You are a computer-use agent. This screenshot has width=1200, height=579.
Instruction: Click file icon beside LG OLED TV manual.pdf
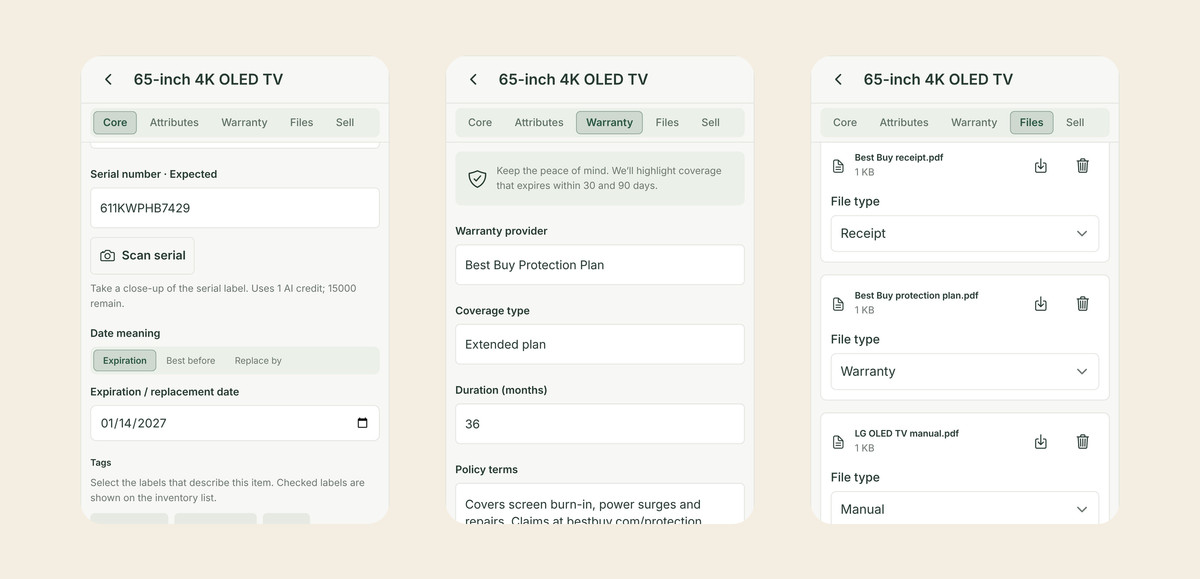(x=838, y=442)
